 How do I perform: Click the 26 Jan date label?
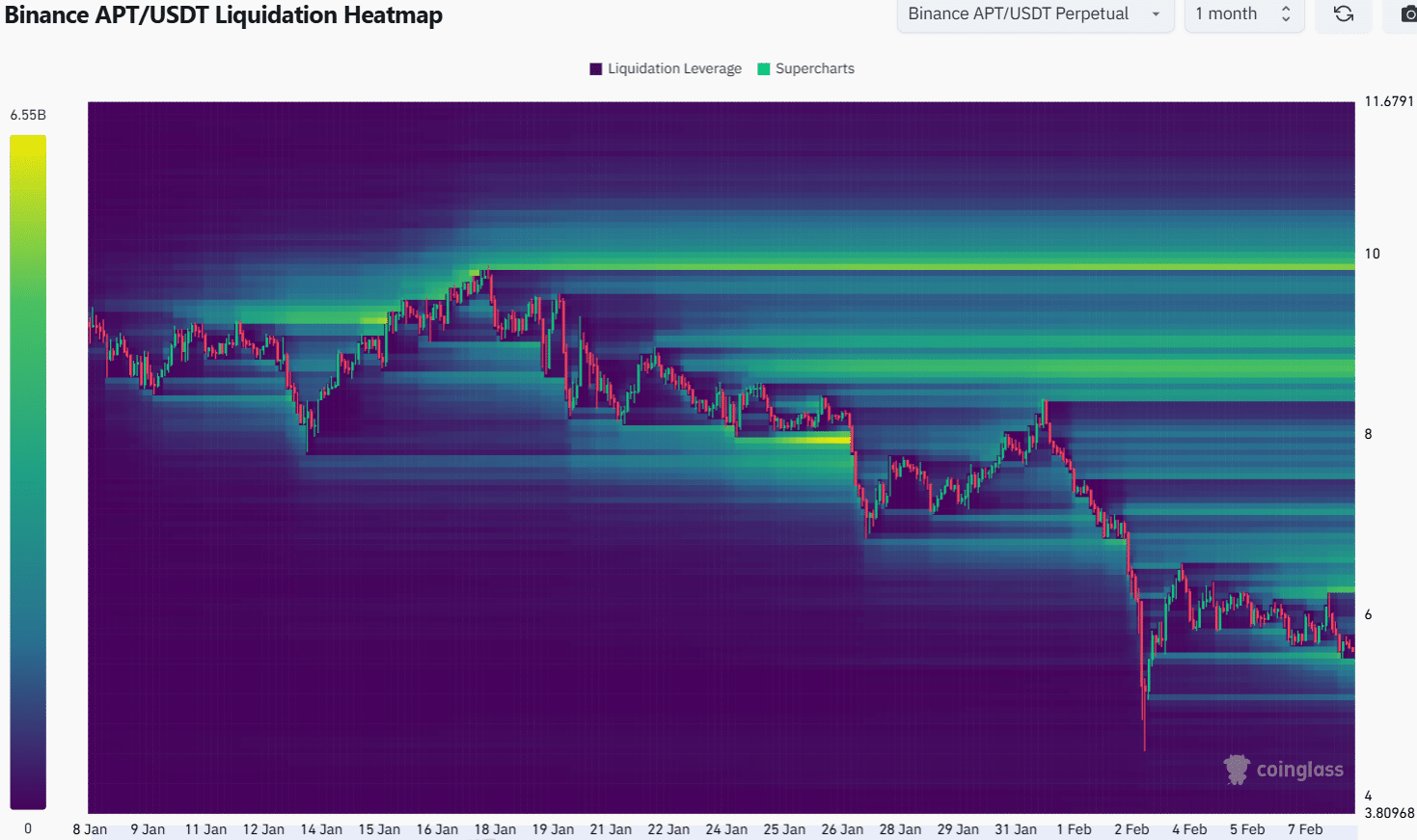[842, 829]
